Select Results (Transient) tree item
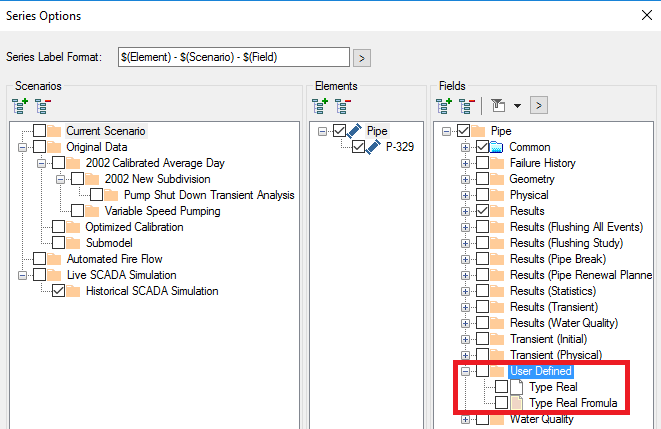 point(554,307)
